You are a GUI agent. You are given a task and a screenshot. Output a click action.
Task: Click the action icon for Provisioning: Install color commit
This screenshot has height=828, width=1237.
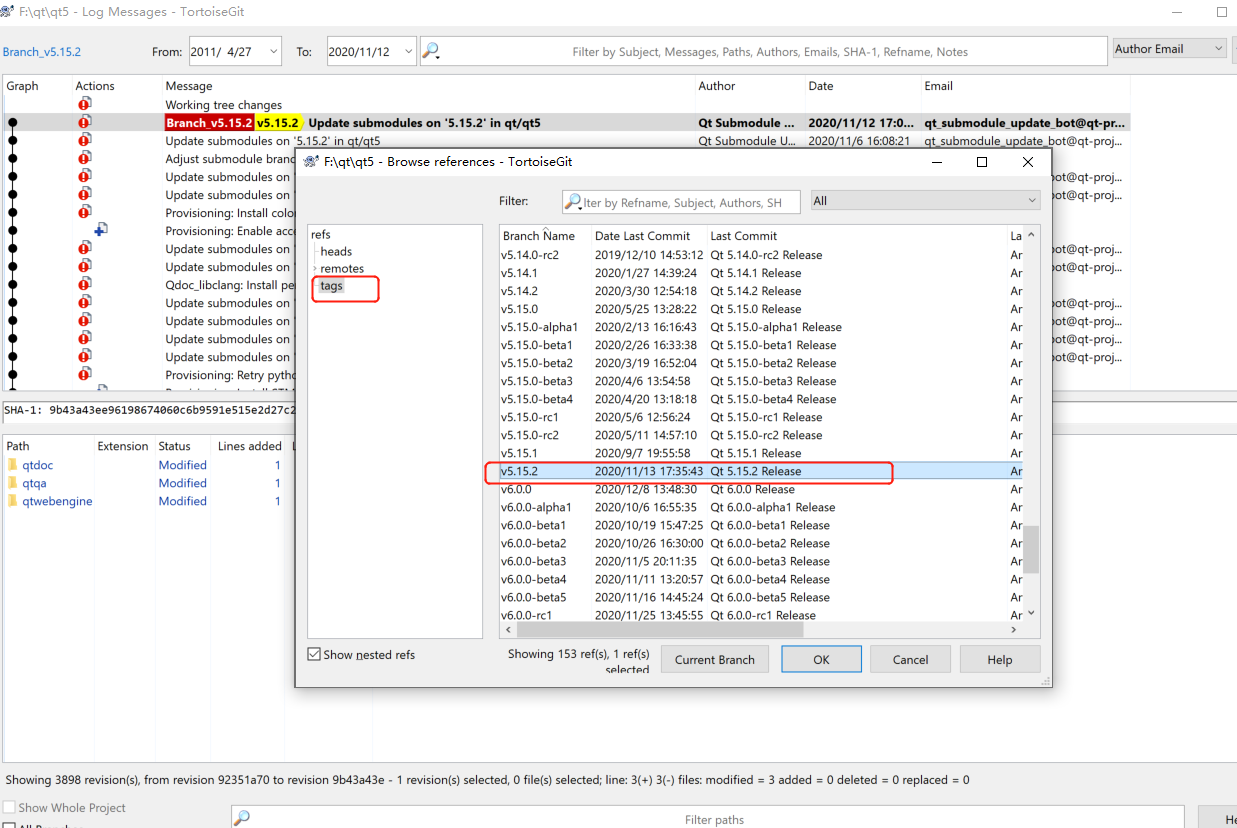coord(84,212)
